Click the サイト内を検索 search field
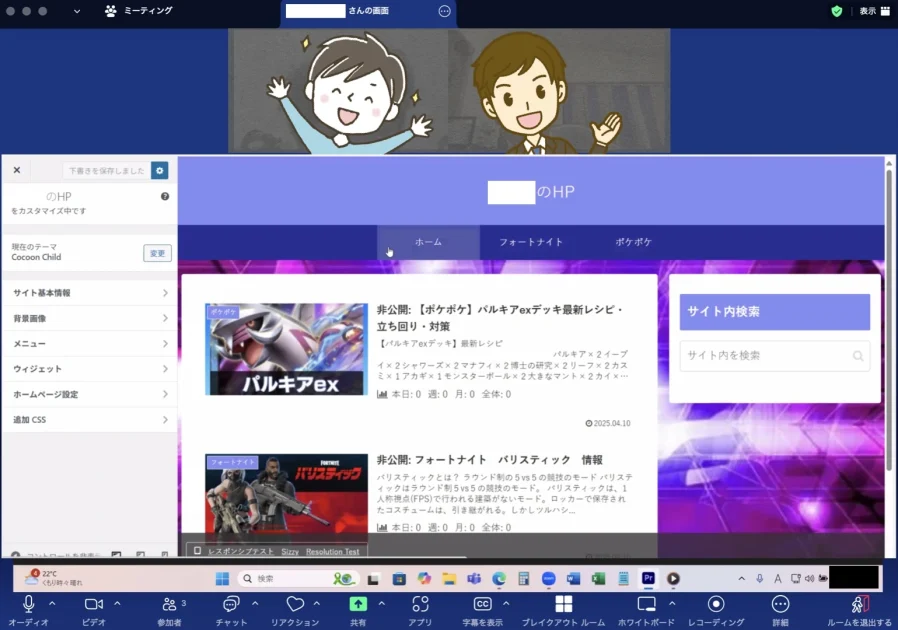This screenshot has width=898, height=630. point(775,356)
